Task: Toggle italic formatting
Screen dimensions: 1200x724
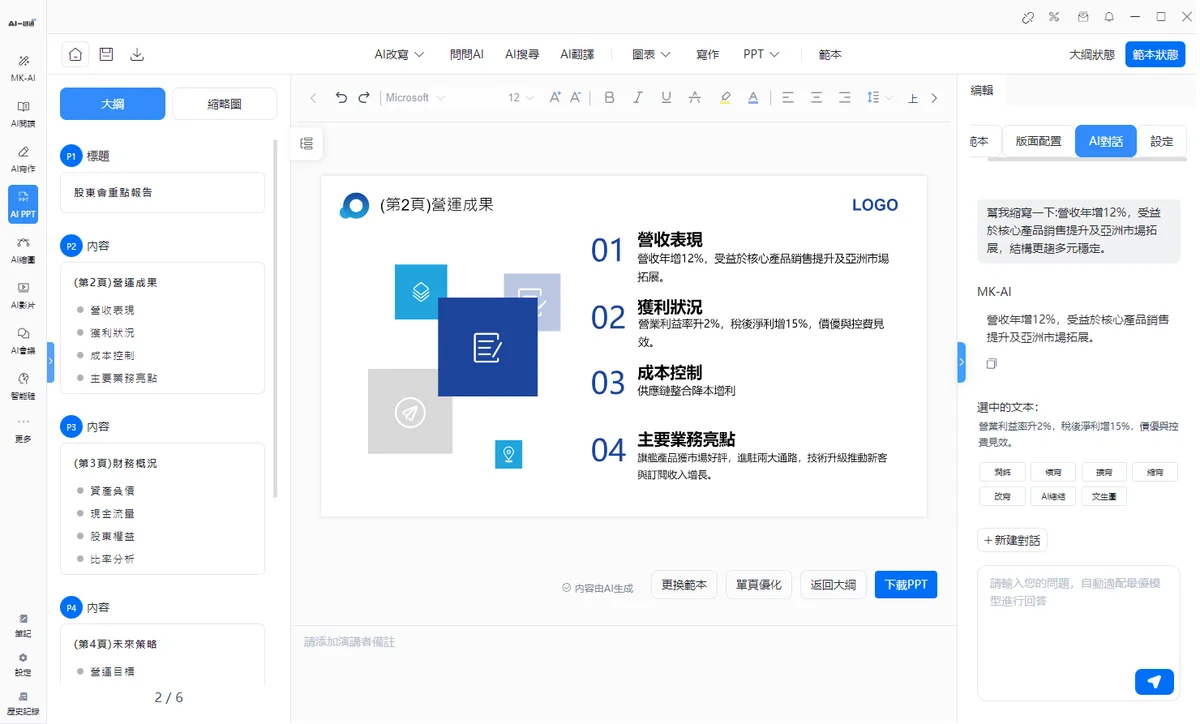Action: [638, 98]
